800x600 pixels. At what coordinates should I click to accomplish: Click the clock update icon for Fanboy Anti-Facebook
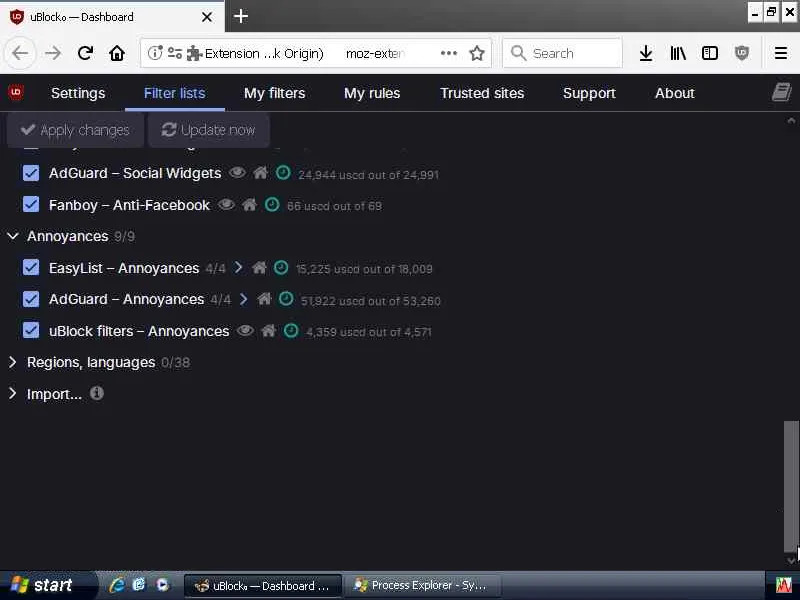tap(272, 205)
